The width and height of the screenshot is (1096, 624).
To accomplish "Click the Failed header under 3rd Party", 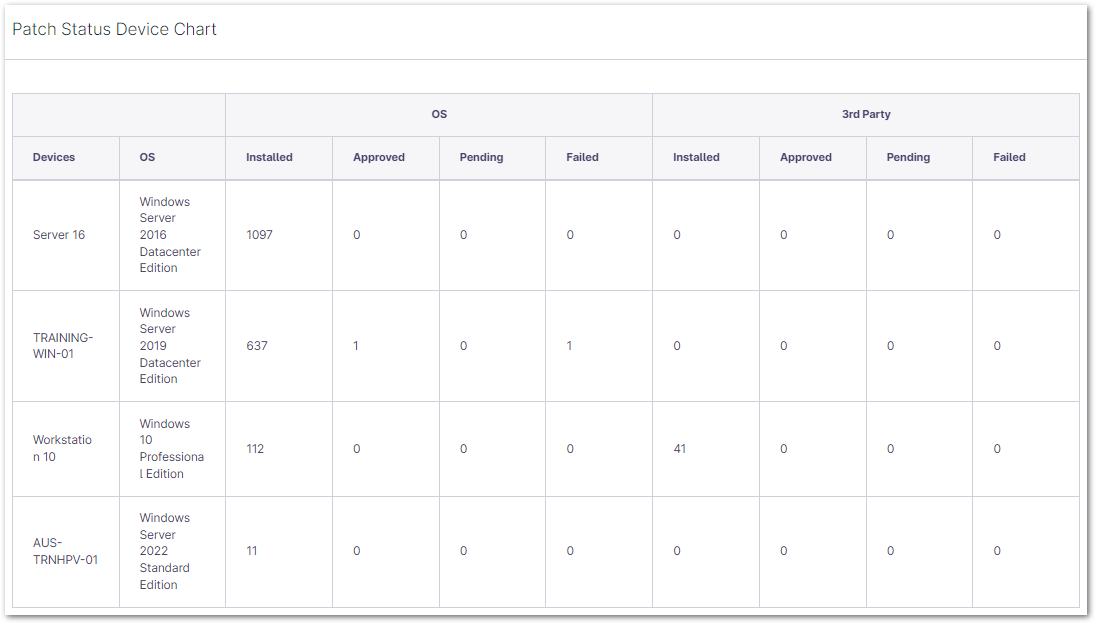I will (1009, 157).
